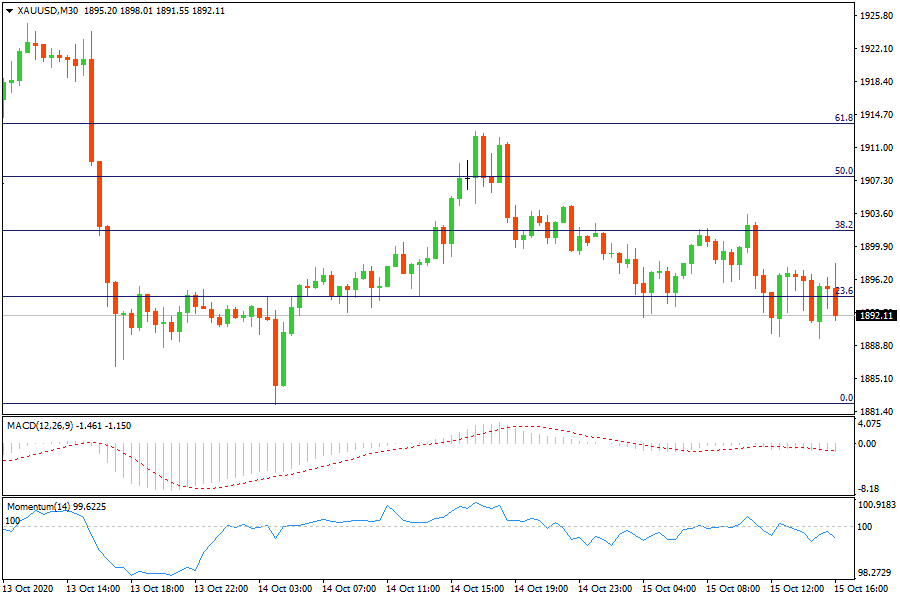
Task: Click the current price tag 1892.11
Action: [876, 316]
